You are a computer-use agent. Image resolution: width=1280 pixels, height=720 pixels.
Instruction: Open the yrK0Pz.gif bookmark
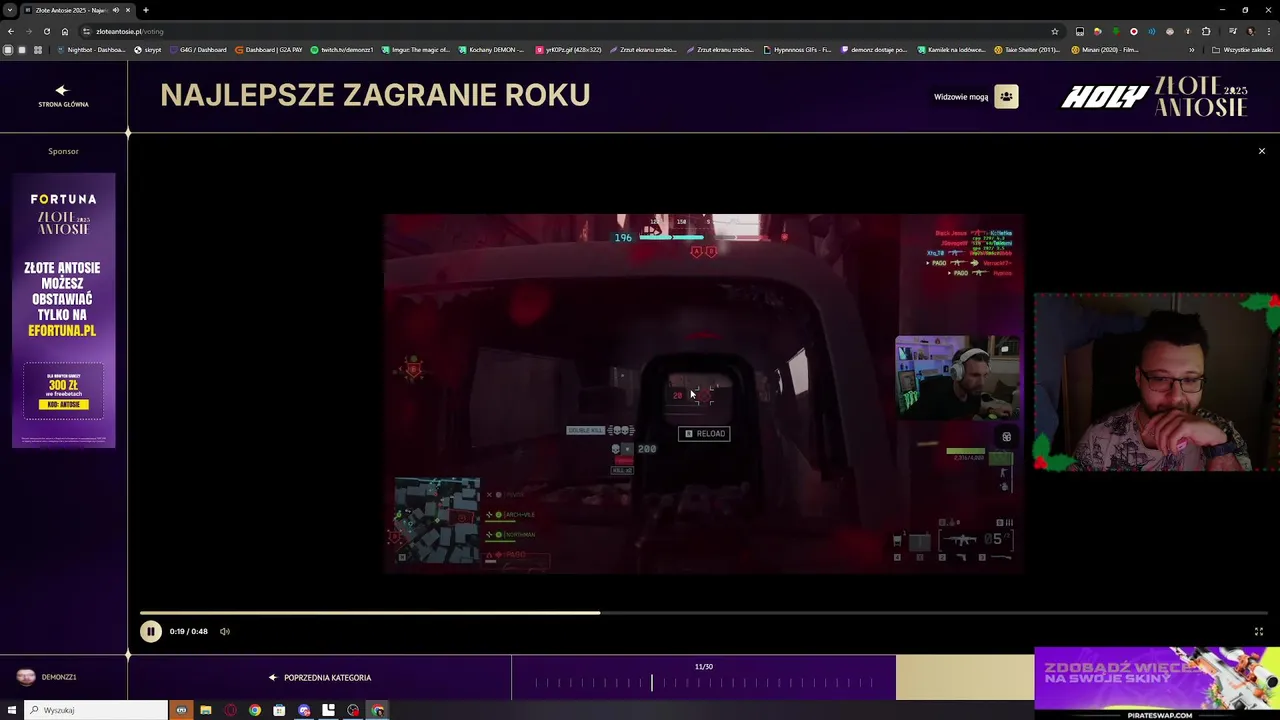tap(569, 49)
